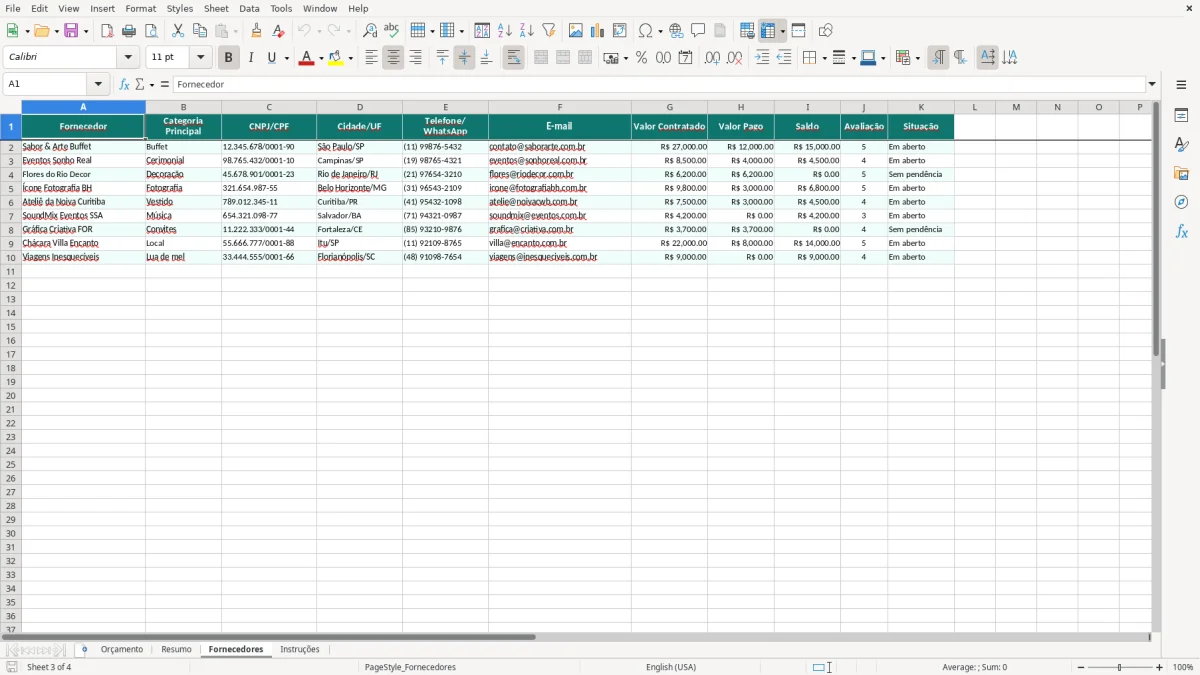The height and width of the screenshot is (675, 1200).
Task: Expand the Name Box dropdown
Action: click(98, 85)
